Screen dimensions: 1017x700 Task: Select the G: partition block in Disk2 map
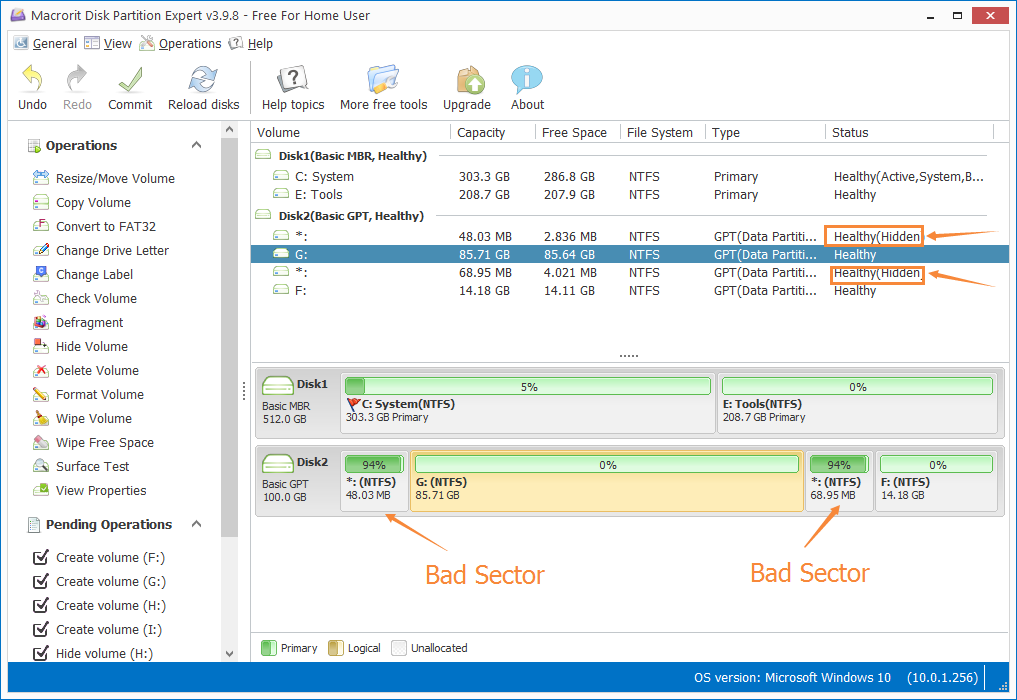point(607,481)
